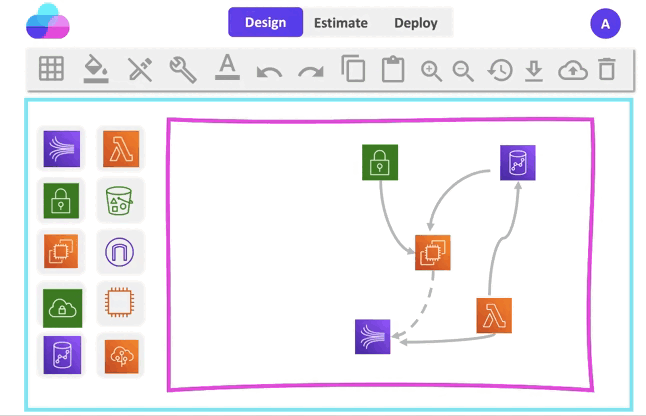Select the orange Elastic Beanstalk cloud icon in the palette

[122, 357]
